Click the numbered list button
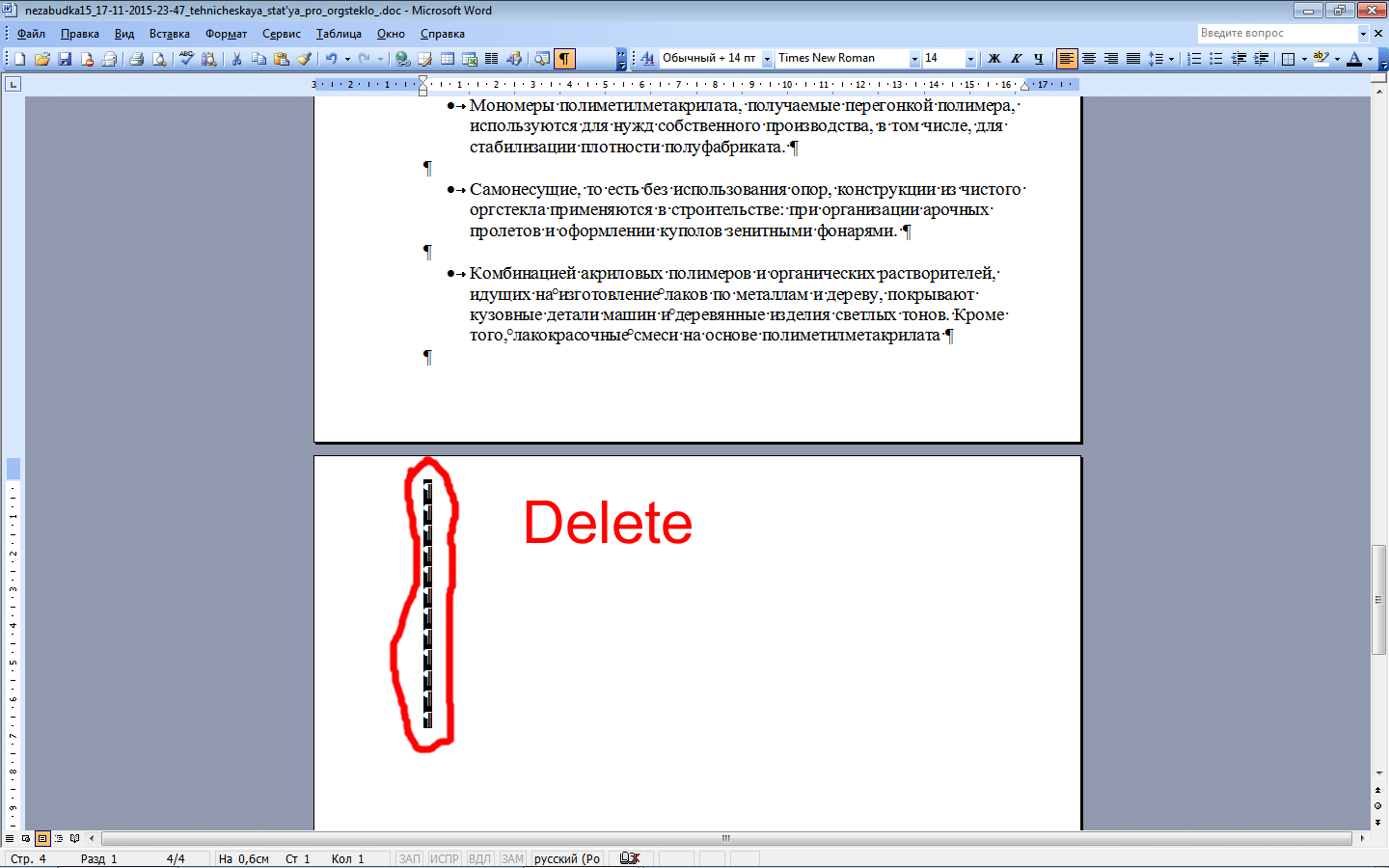Viewport: 1389px width, 868px height. click(1194, 59)
